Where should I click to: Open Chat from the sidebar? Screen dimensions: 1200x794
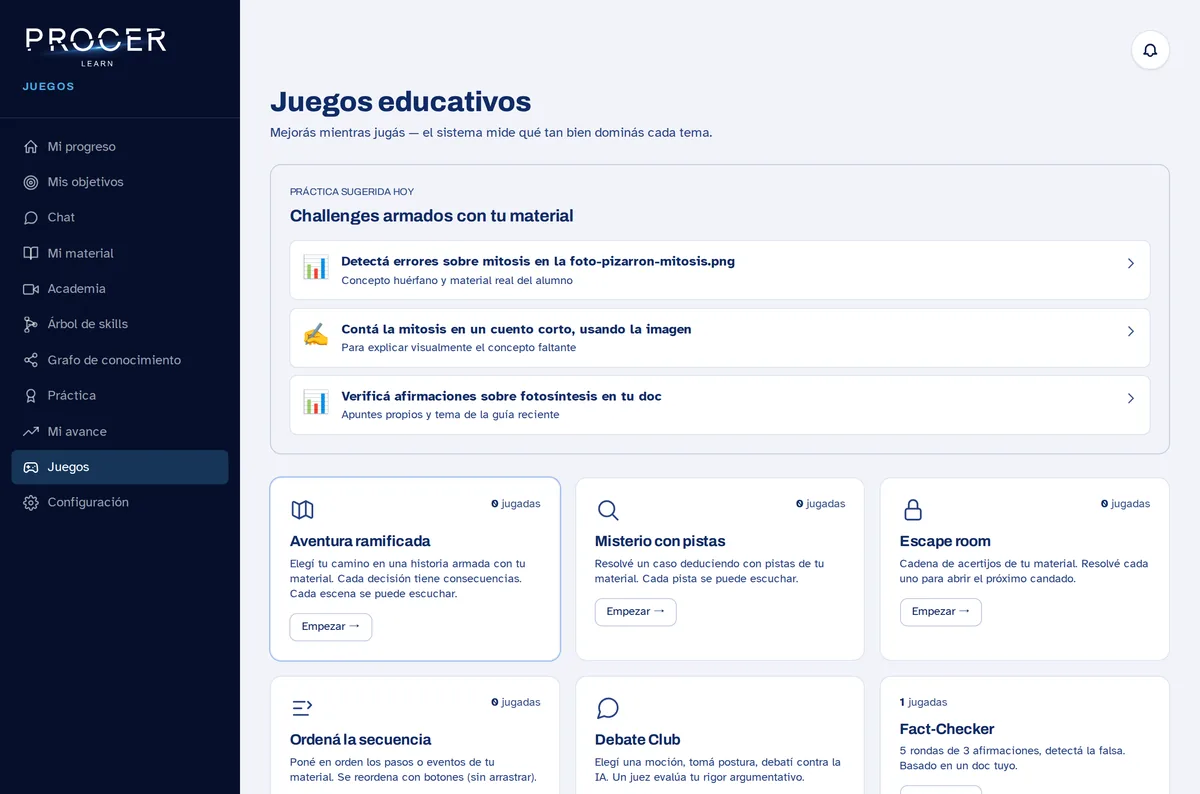120,218
